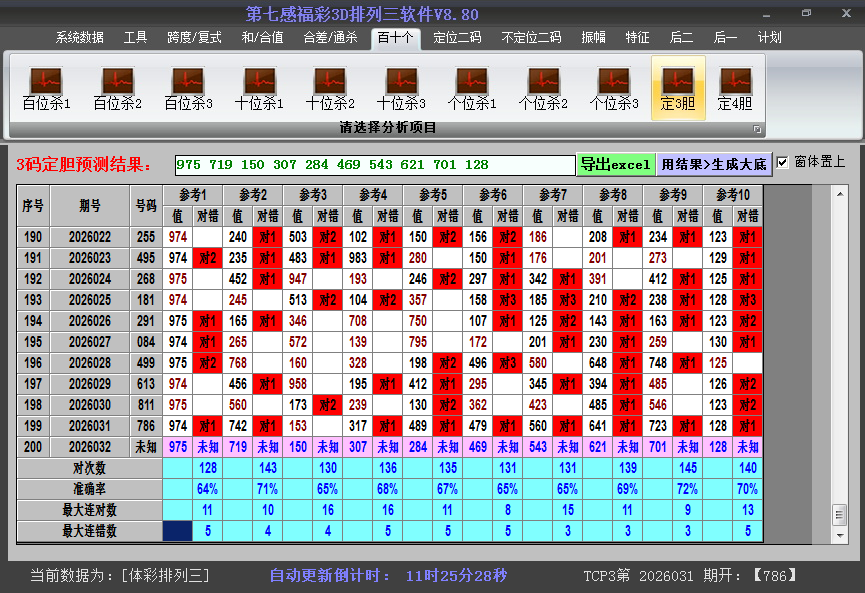865x593 pixels.
Task: Switch to the 跨度/复式 tab
Action: tap(194, 38)
